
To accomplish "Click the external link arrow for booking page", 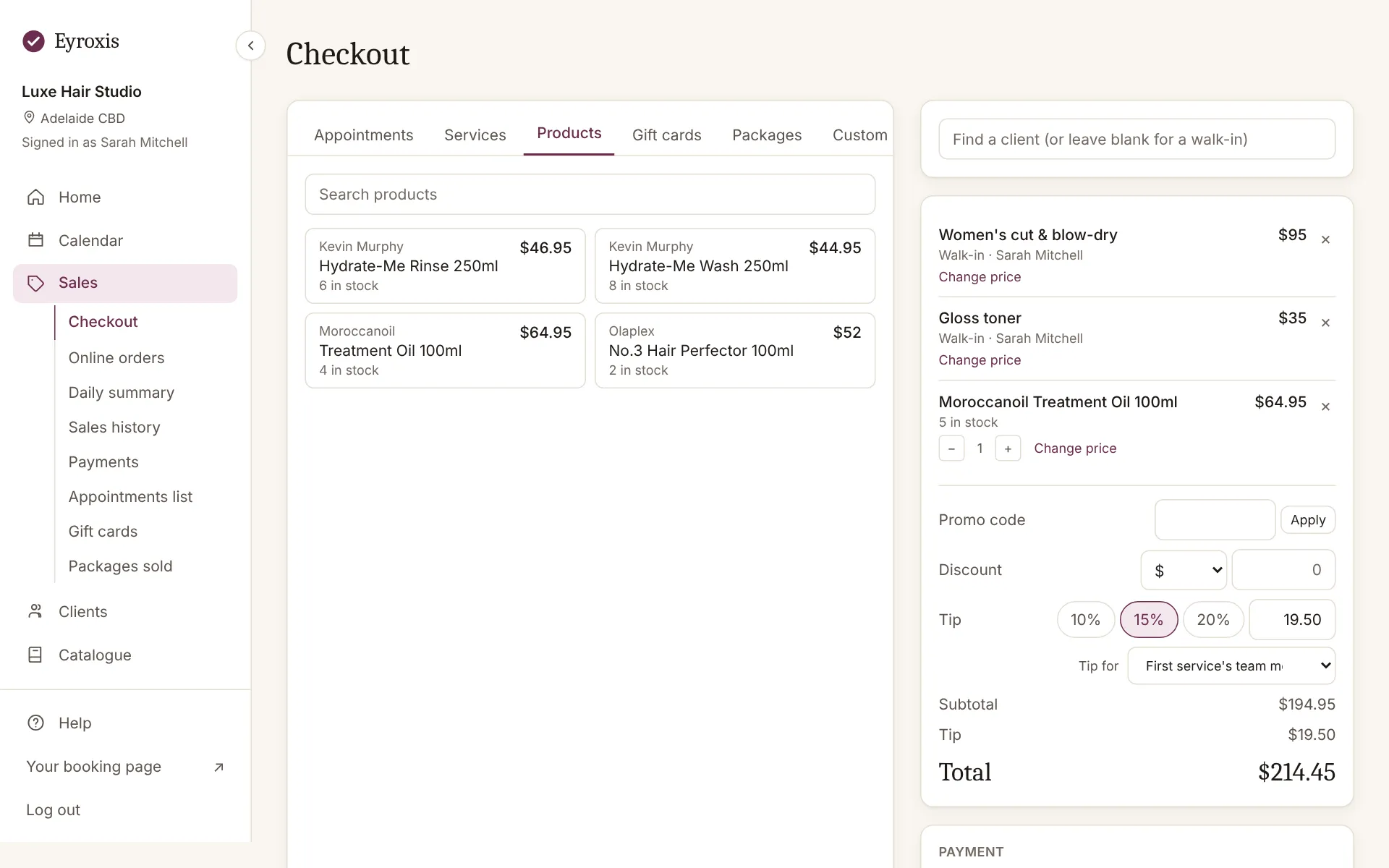I will (218, 767).
